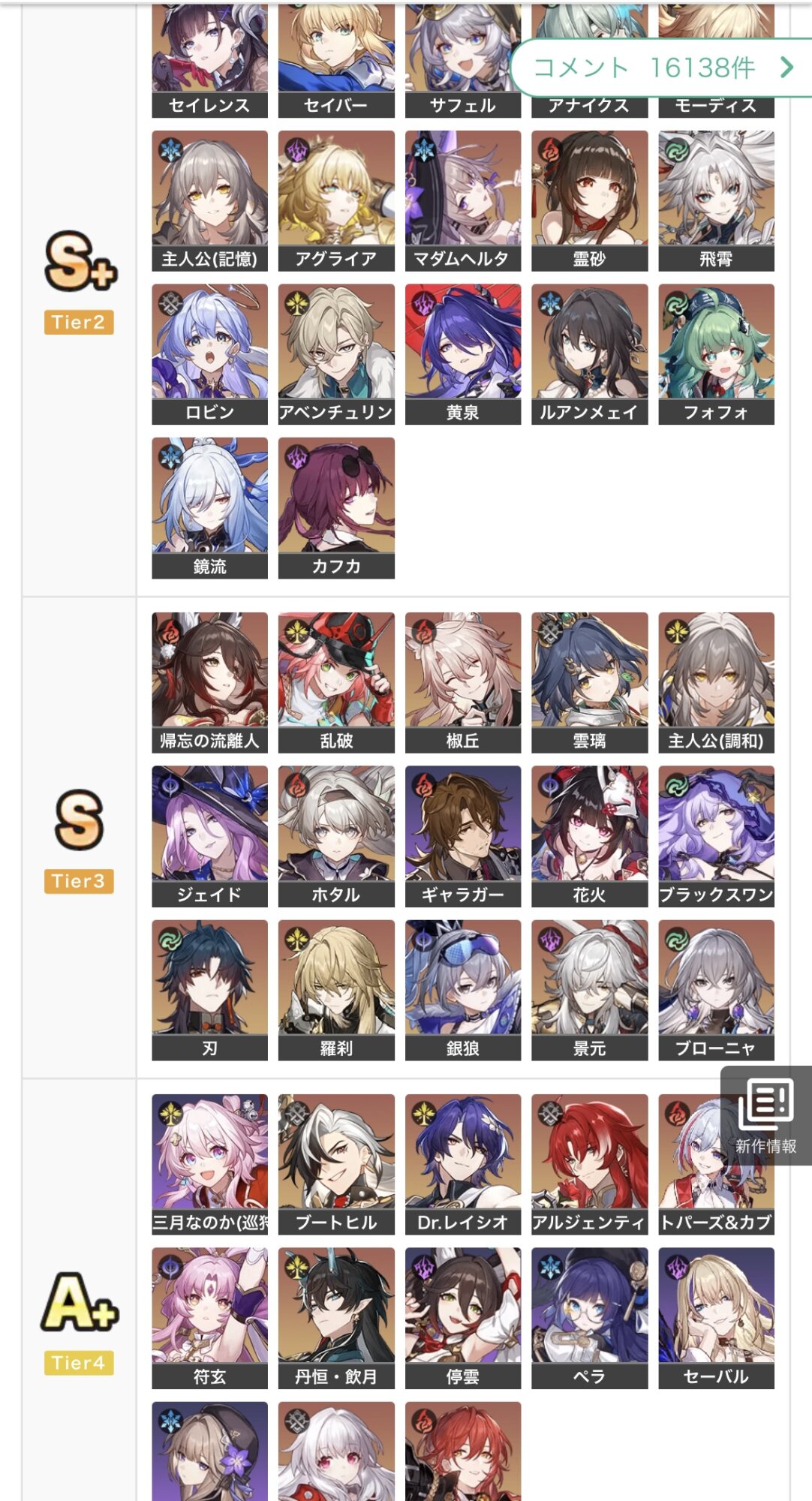This screenshot has width=812, height=1501.
Task: Open the Dr.レイシオ character thumbnail
Action: (463, 1165)
